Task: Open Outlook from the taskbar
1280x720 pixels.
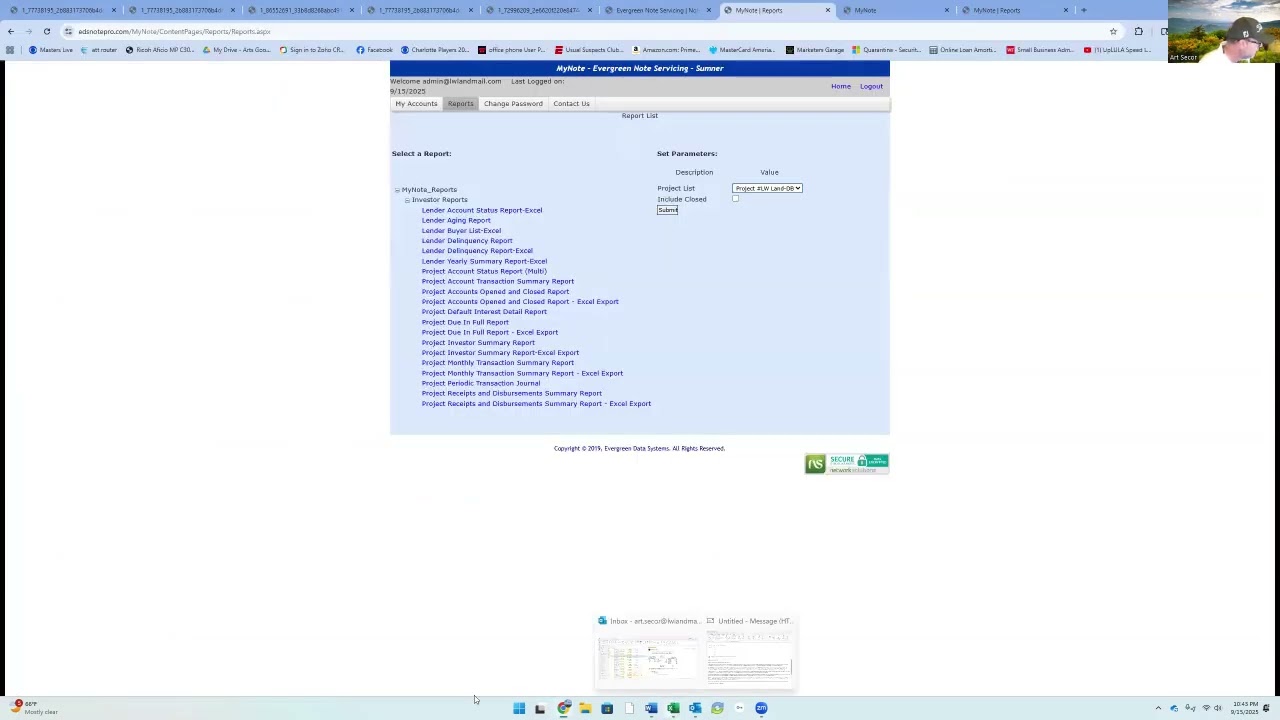Action: [x=695, y=708]
